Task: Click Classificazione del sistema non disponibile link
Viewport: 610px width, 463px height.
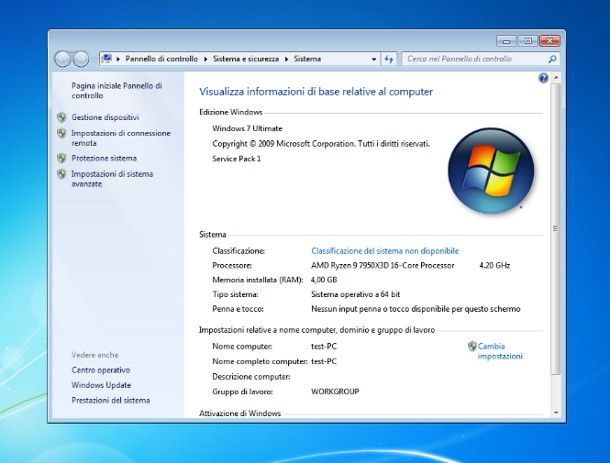Action: pos(385,251)
